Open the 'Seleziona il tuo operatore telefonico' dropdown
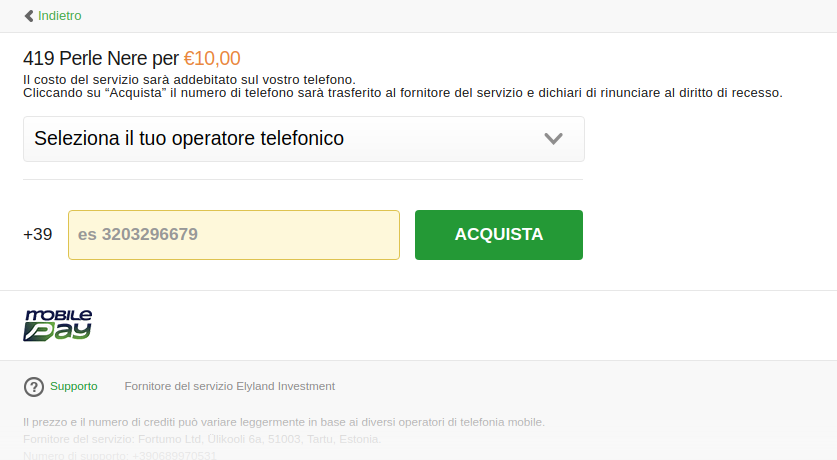This screenshot has width=837, height=460. (x=303, y=139)
